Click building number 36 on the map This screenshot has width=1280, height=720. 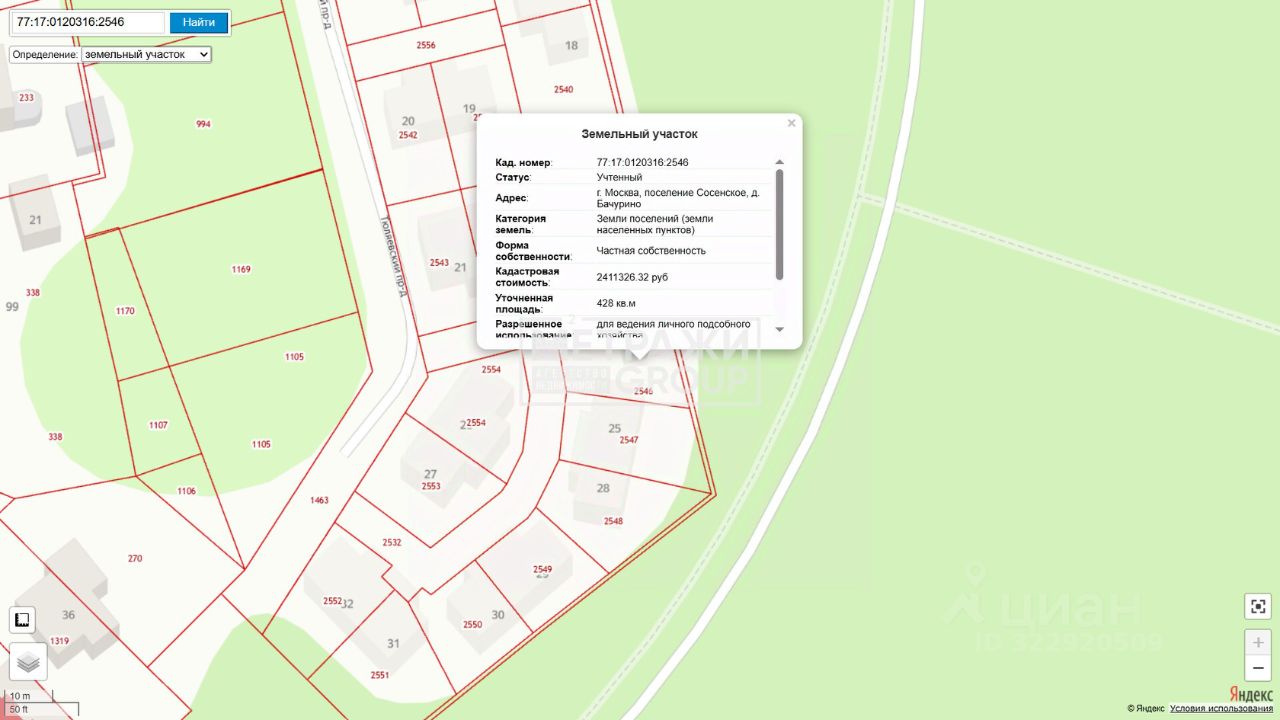point(69,615)
